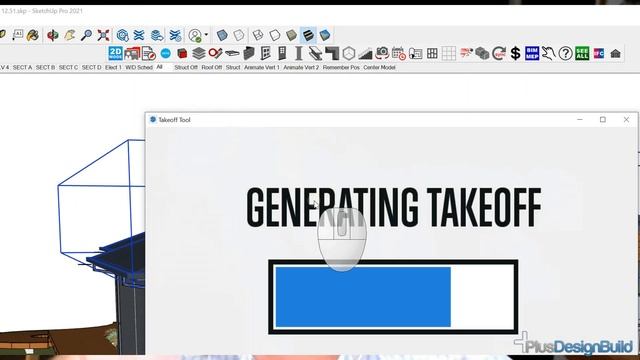Click the Generating Takeoff progress bar
This screenshot has width=640, height=360.
[393, 297]
